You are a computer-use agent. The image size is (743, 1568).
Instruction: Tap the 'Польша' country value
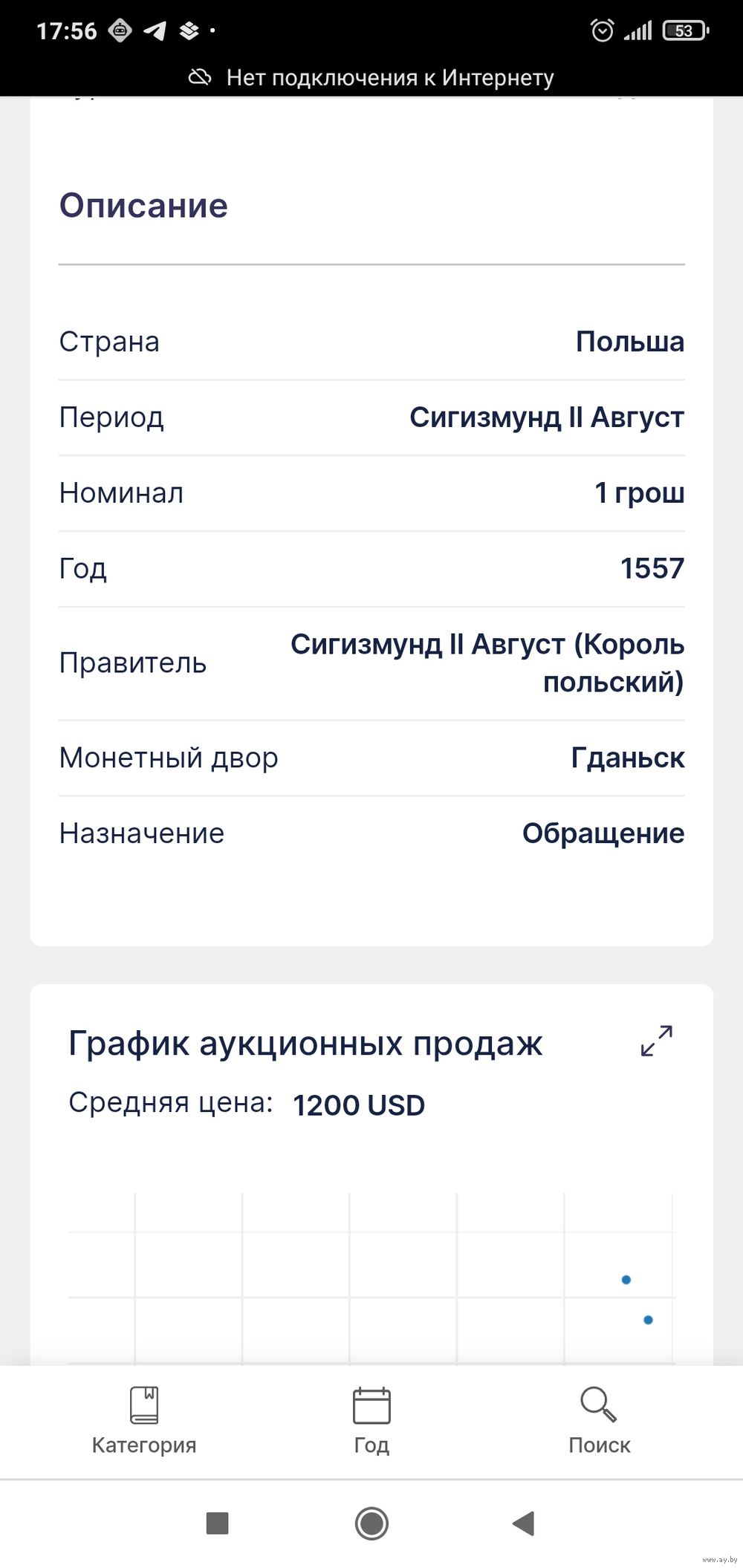(630, 342)
